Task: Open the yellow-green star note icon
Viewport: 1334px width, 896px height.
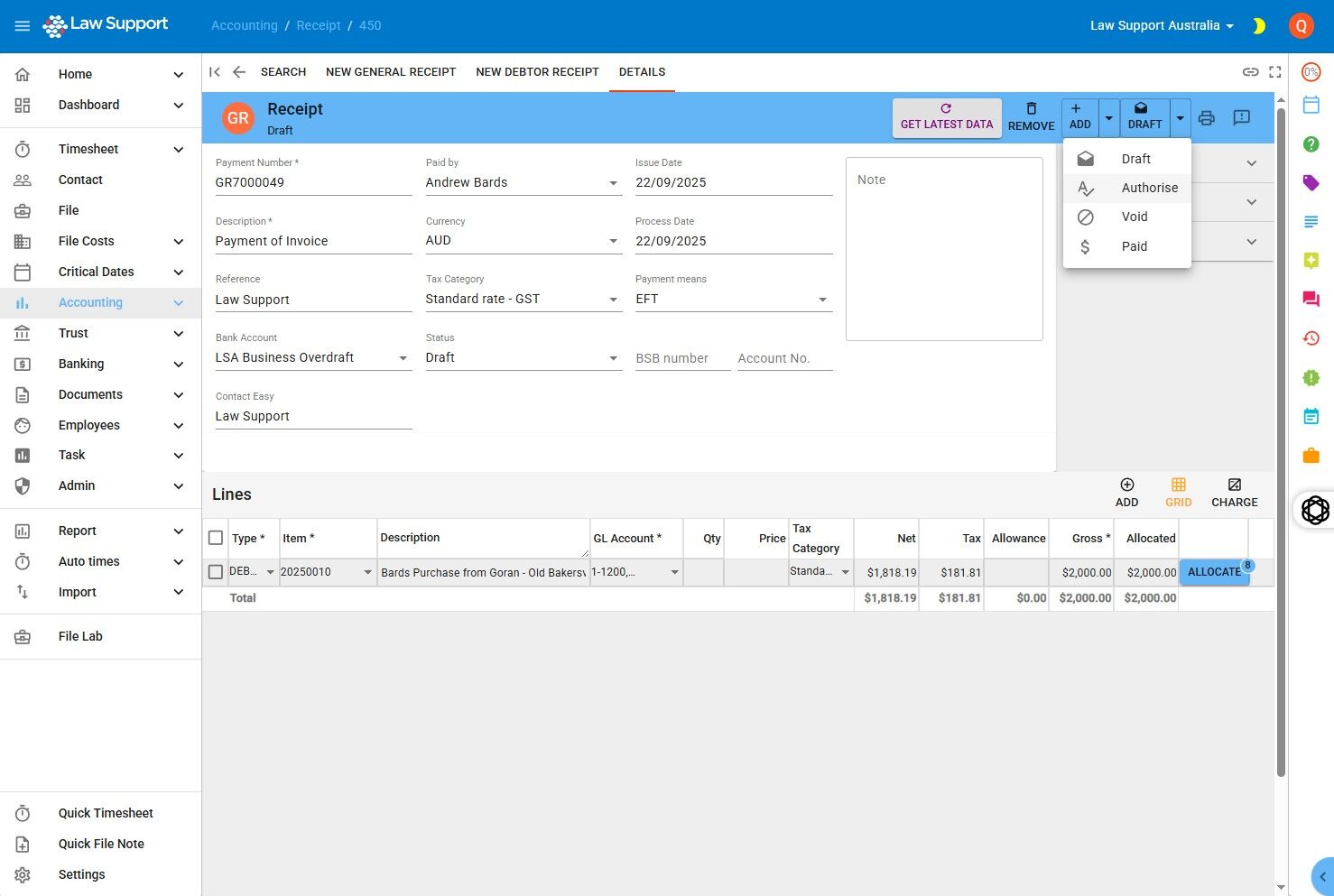Action: click(x=1311, y=261)
